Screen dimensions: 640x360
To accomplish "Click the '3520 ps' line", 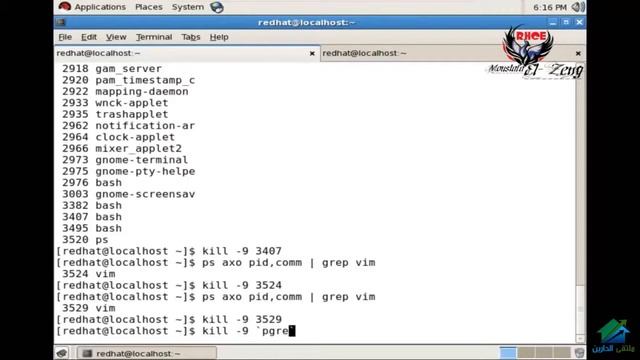I will coord(85,240).
